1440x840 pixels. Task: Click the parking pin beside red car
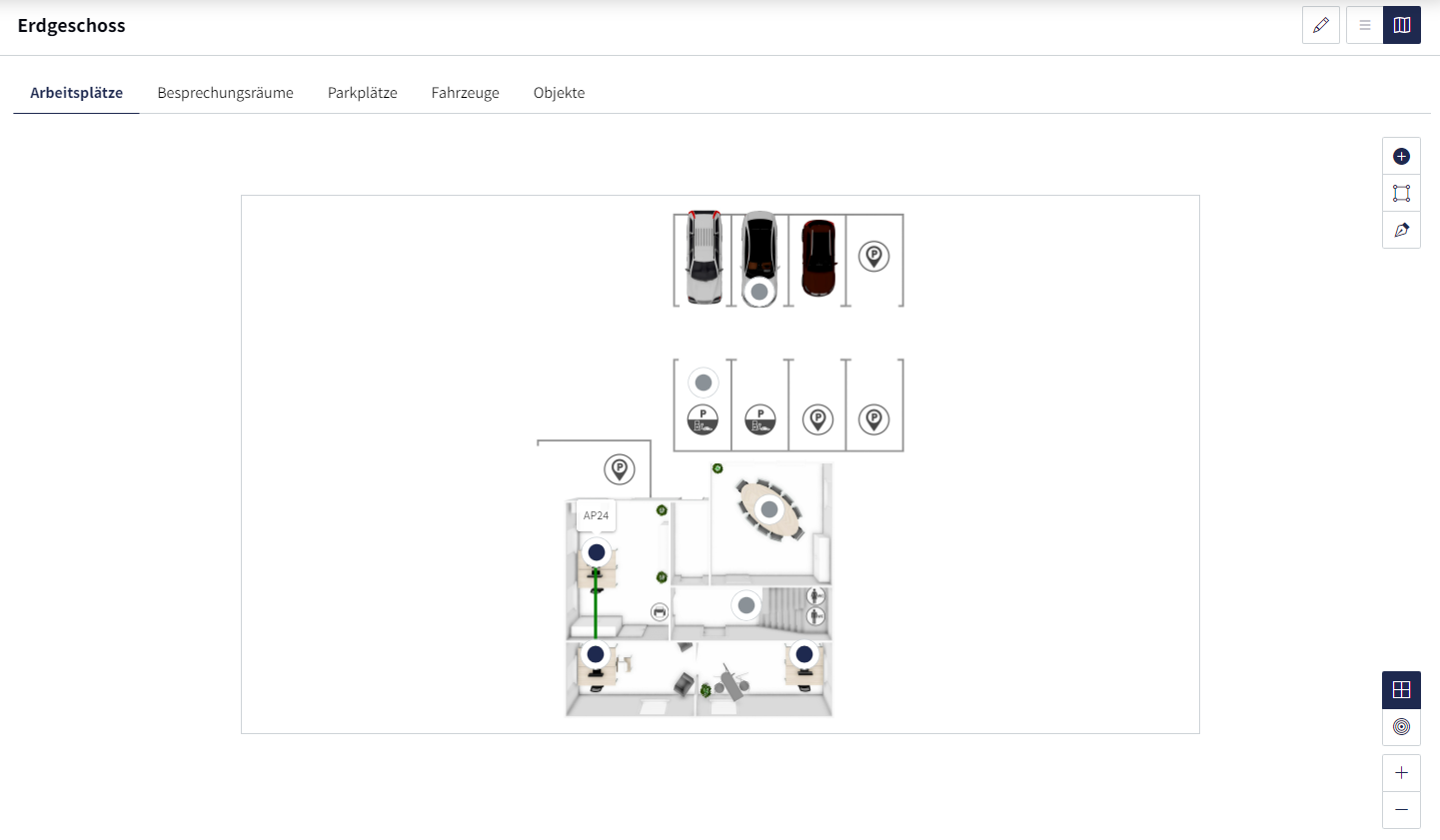tap(874, 257)
